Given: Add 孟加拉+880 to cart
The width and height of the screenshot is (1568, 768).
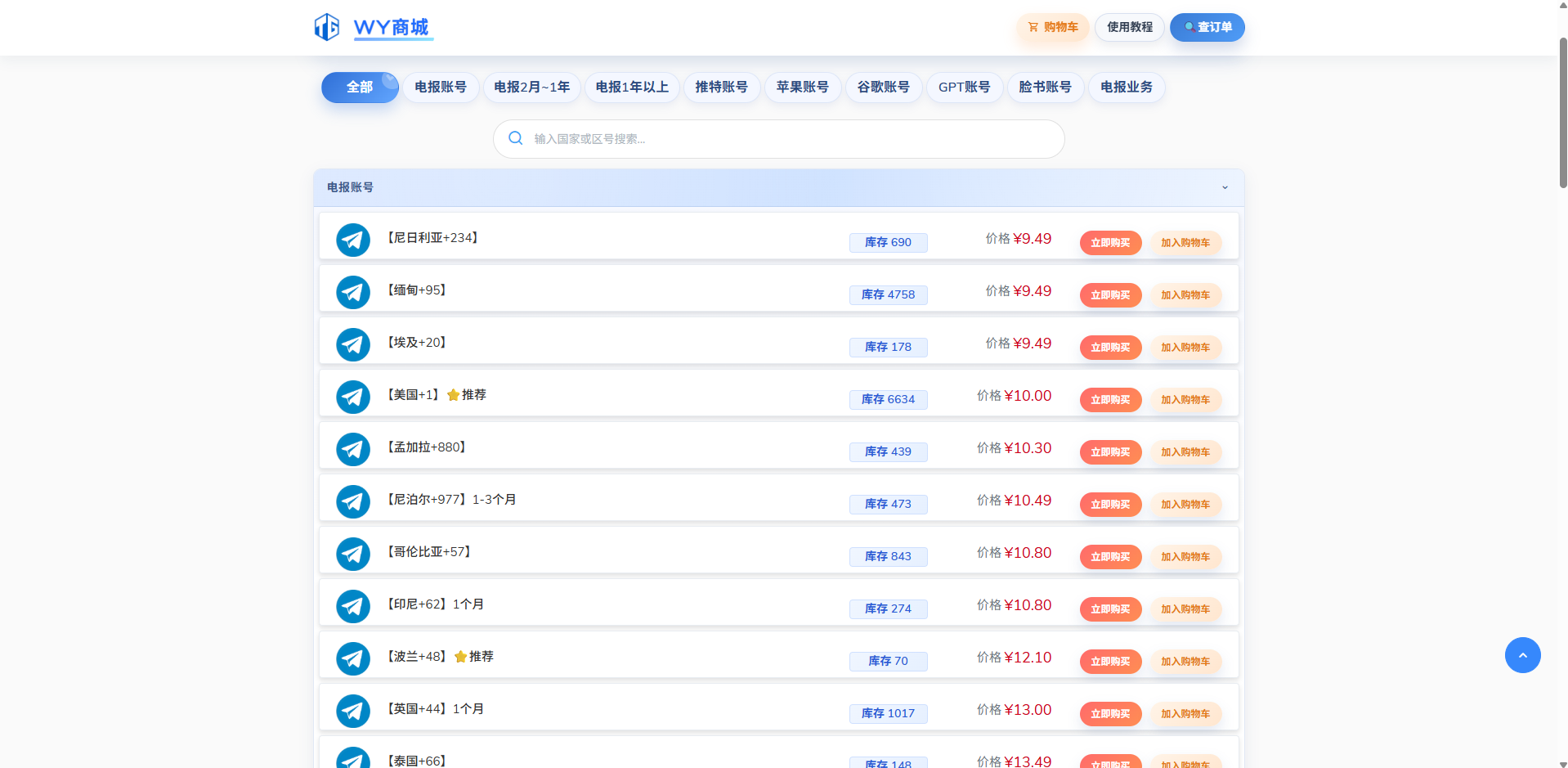Looking at the screenshot, I should (1185, 452).
